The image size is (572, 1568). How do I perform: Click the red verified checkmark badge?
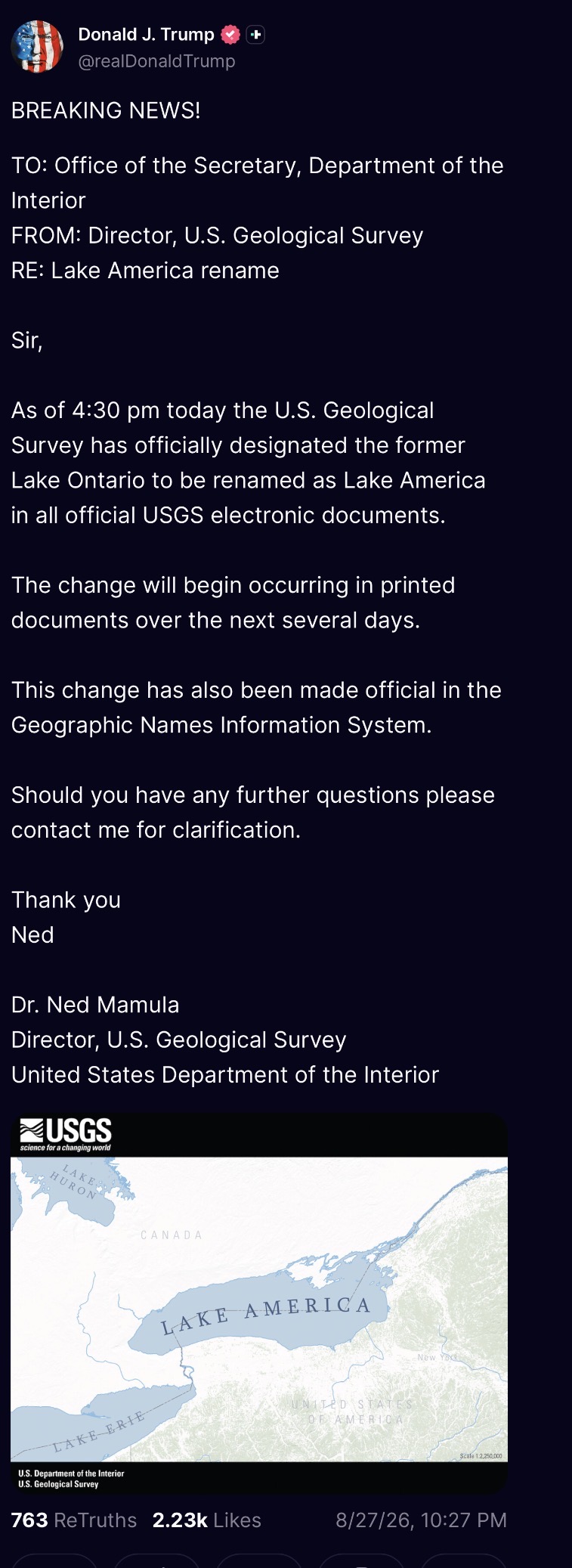tap(230, 35)
